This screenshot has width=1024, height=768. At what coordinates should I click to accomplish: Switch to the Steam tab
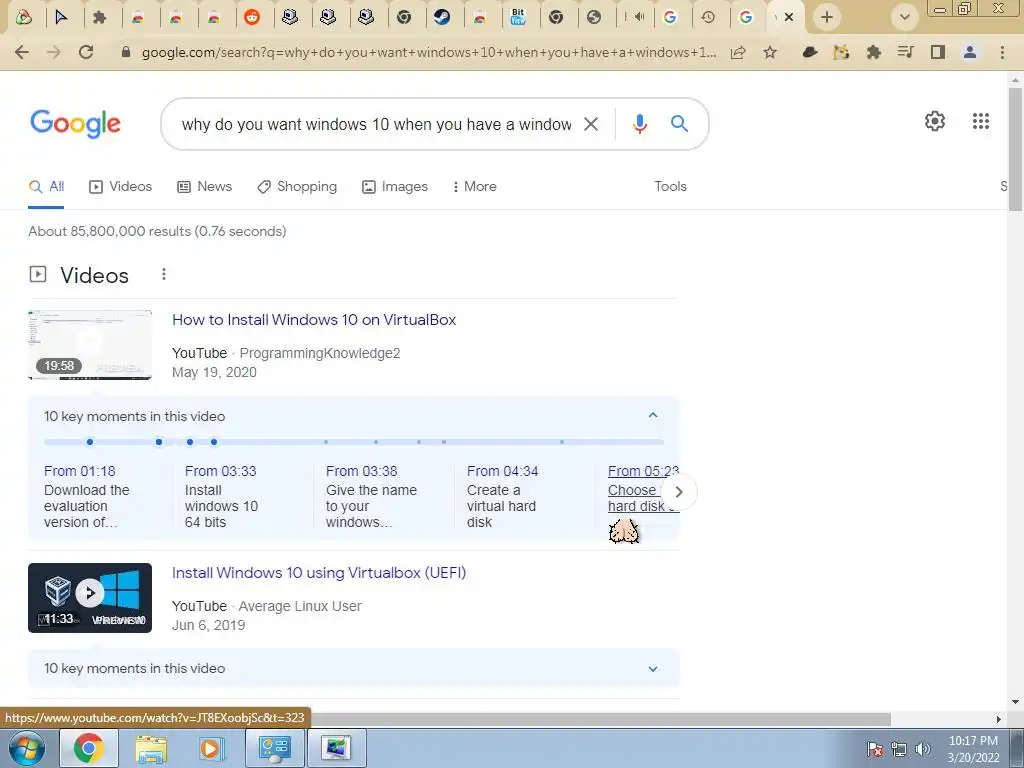442,18
